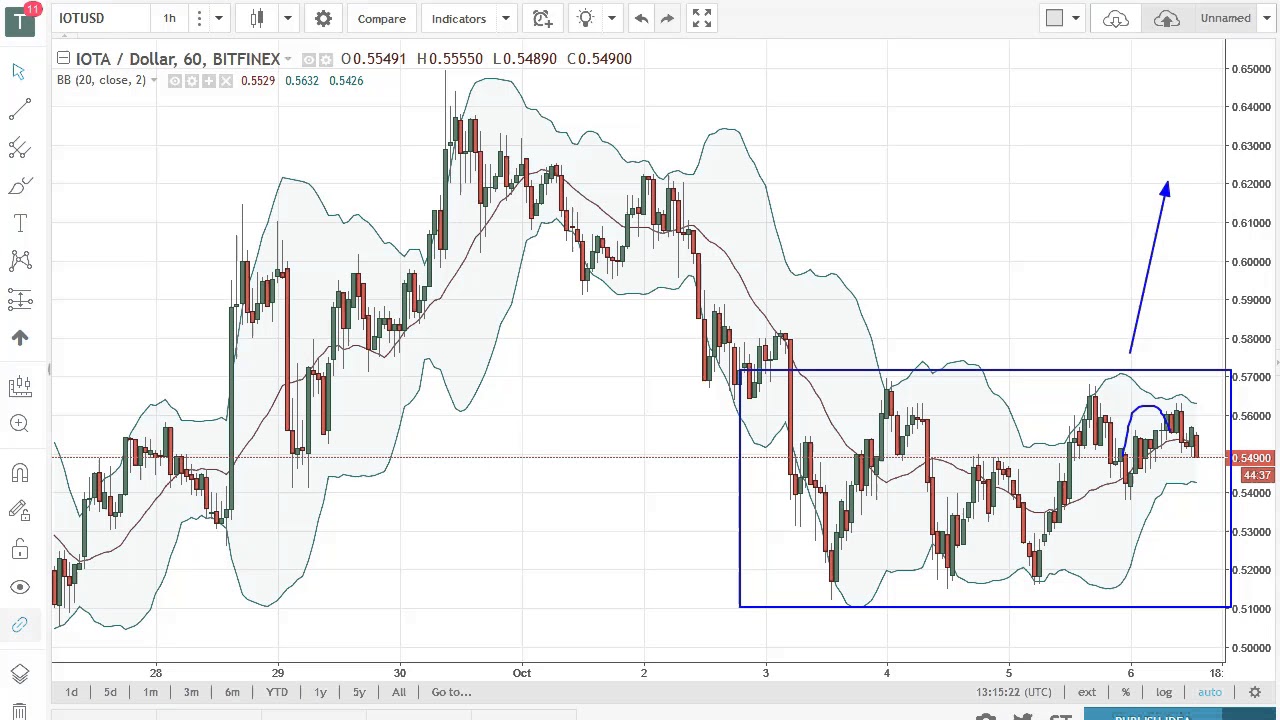Toggle lock all drawing tools

click(19, 549)
